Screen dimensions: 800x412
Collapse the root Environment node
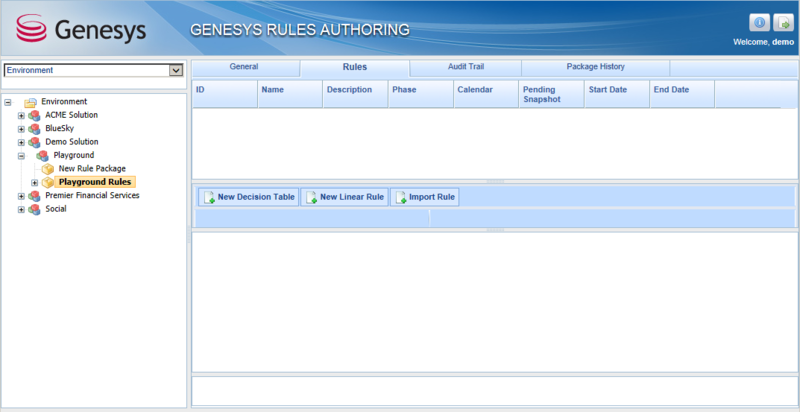click(8, 102)
